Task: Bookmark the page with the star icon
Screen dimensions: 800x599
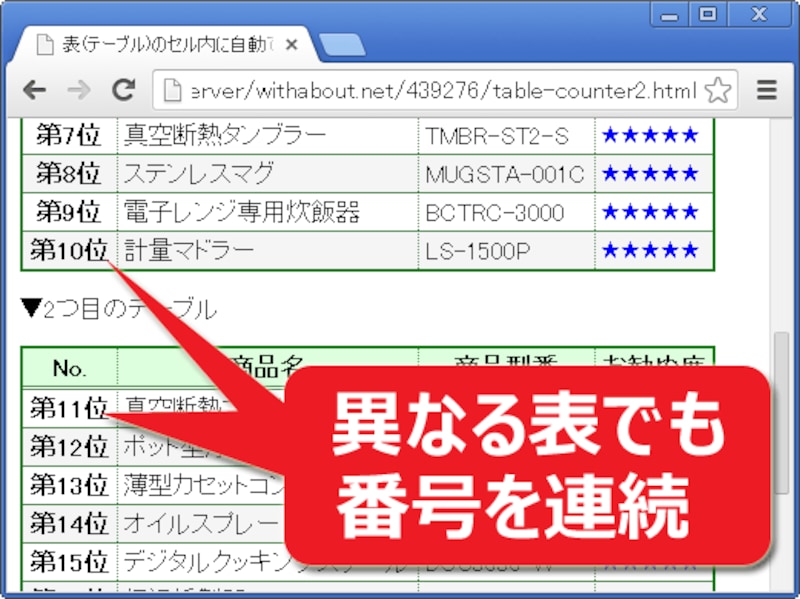Action: [x=717, y=90]
